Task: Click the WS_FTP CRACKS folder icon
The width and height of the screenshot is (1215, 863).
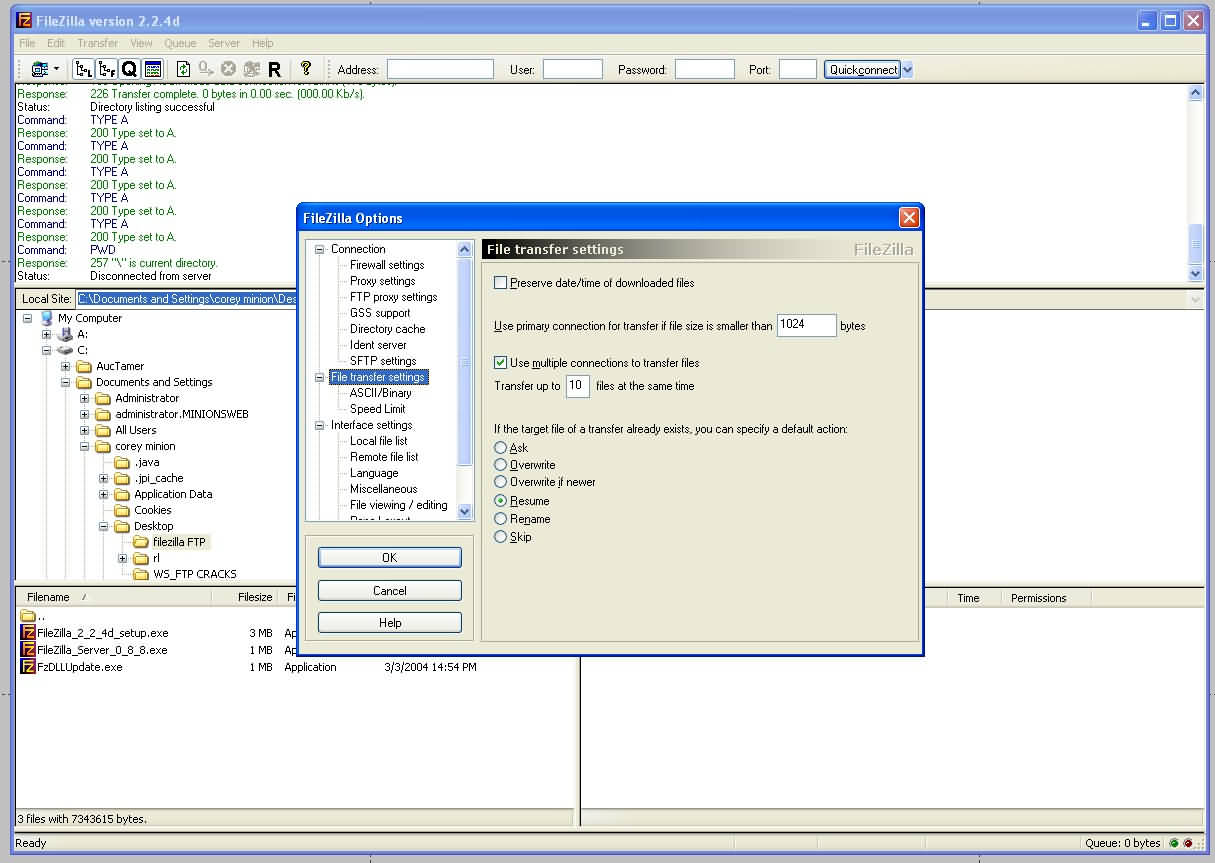Action: pos(142,574)
